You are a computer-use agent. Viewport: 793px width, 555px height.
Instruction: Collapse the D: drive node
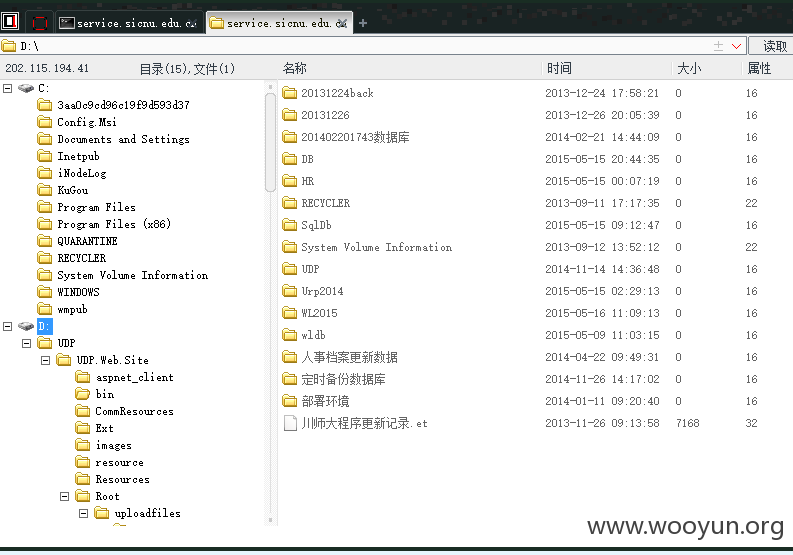(8, 326)
